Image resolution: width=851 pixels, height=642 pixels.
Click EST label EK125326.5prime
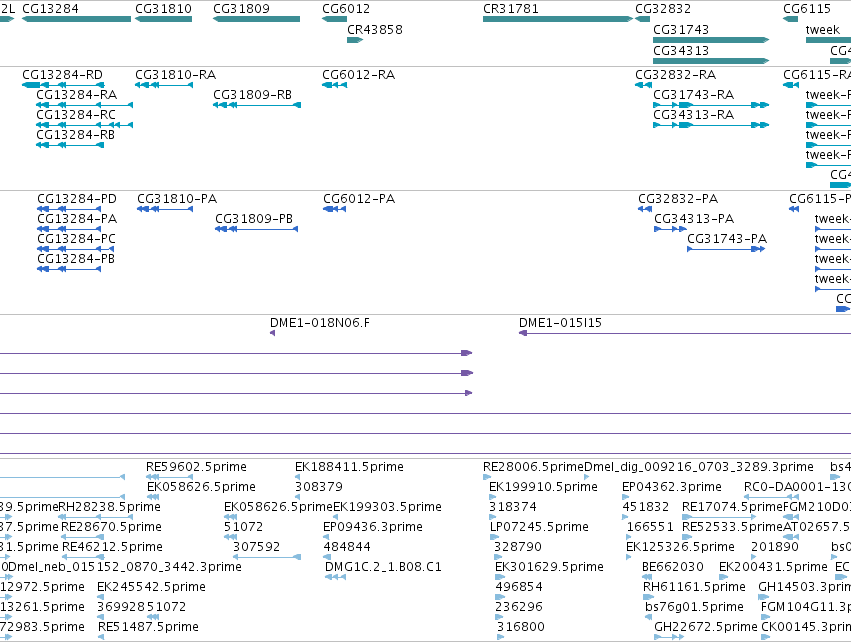[x=680, y=547]
